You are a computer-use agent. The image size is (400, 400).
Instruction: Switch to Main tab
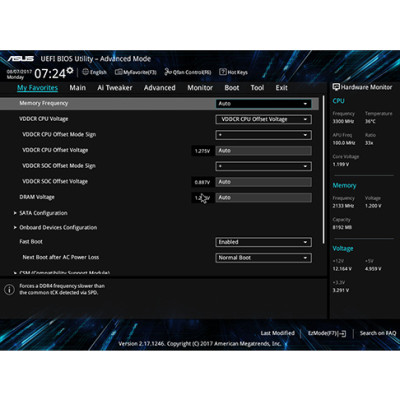tap(78, 88)
